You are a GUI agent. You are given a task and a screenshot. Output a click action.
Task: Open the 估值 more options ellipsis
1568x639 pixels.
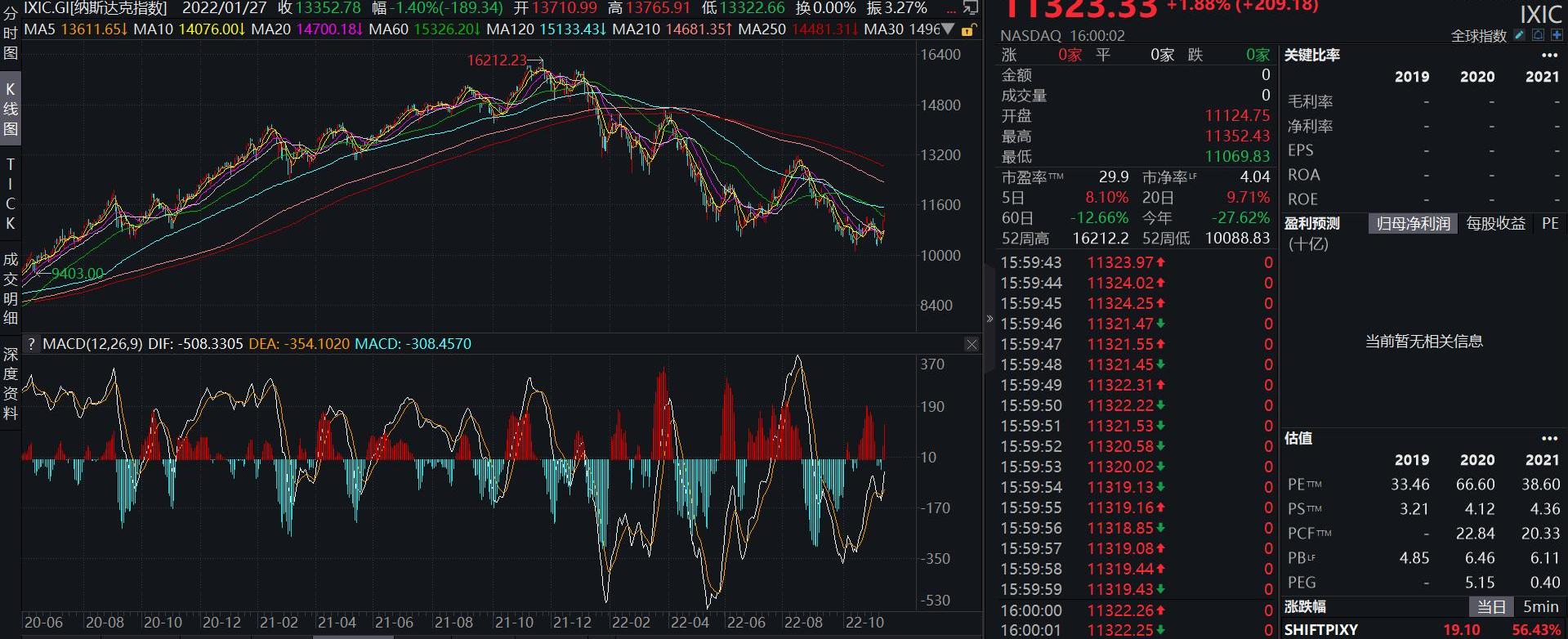[x=1549, y=439]
